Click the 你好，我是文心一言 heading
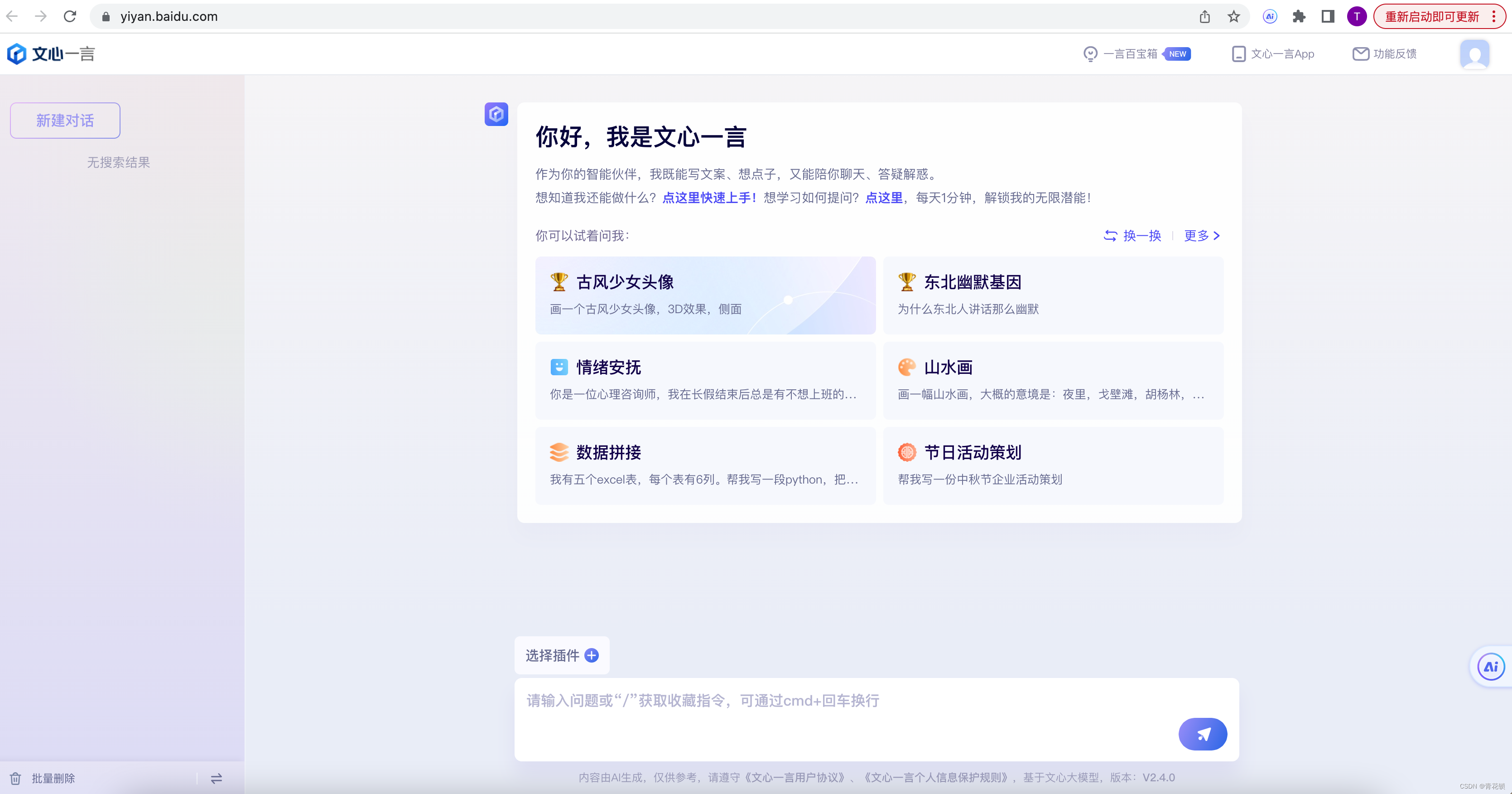This screenshot has height=794, width=1512. pos(641,137)
